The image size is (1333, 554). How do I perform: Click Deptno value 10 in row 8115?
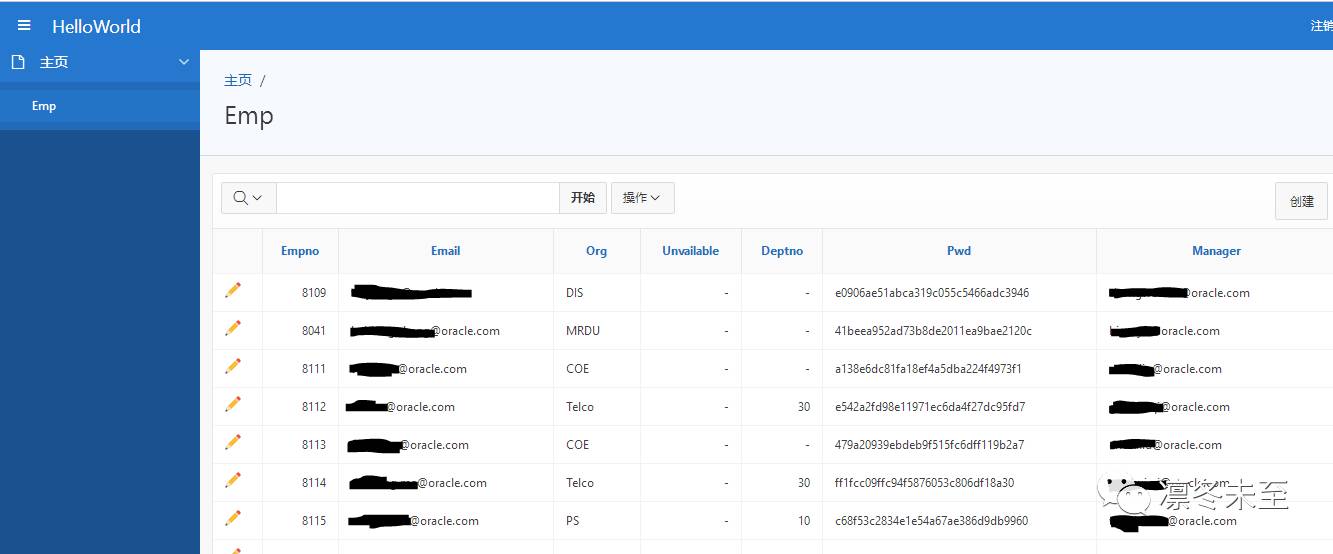tap(804, 521)
